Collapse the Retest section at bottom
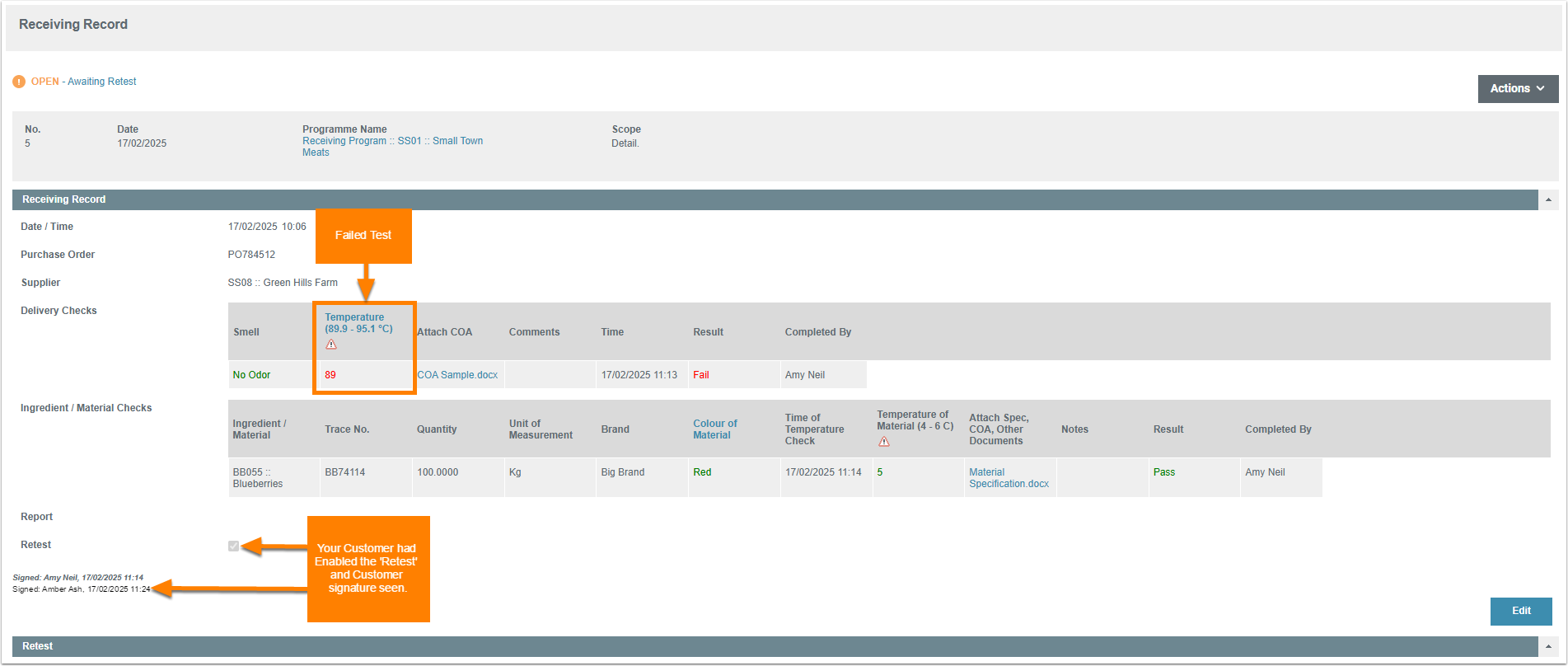1568x666 pixels. [x=1548, y=647]
